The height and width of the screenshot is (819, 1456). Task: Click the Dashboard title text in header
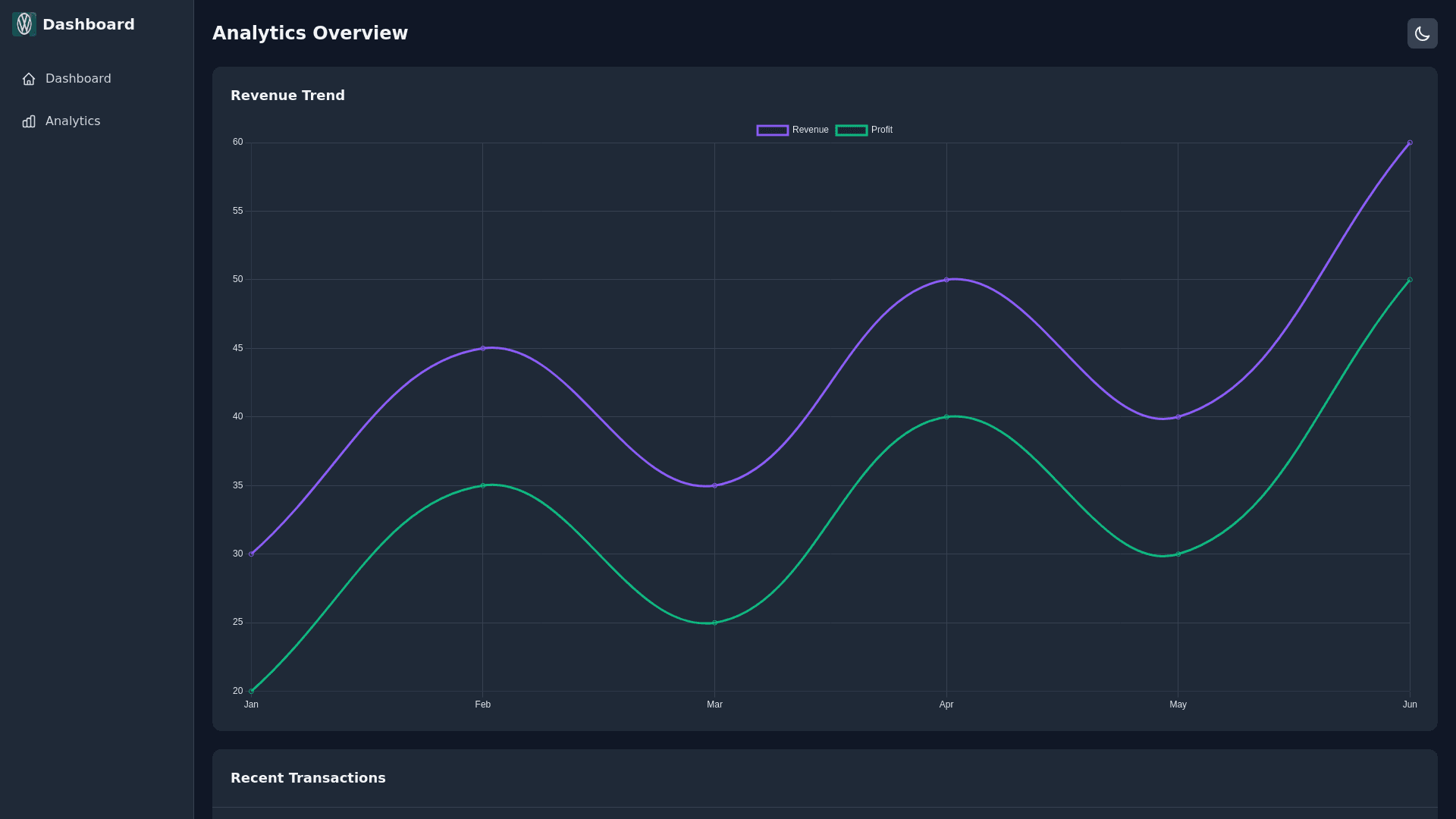pos(89,24)
